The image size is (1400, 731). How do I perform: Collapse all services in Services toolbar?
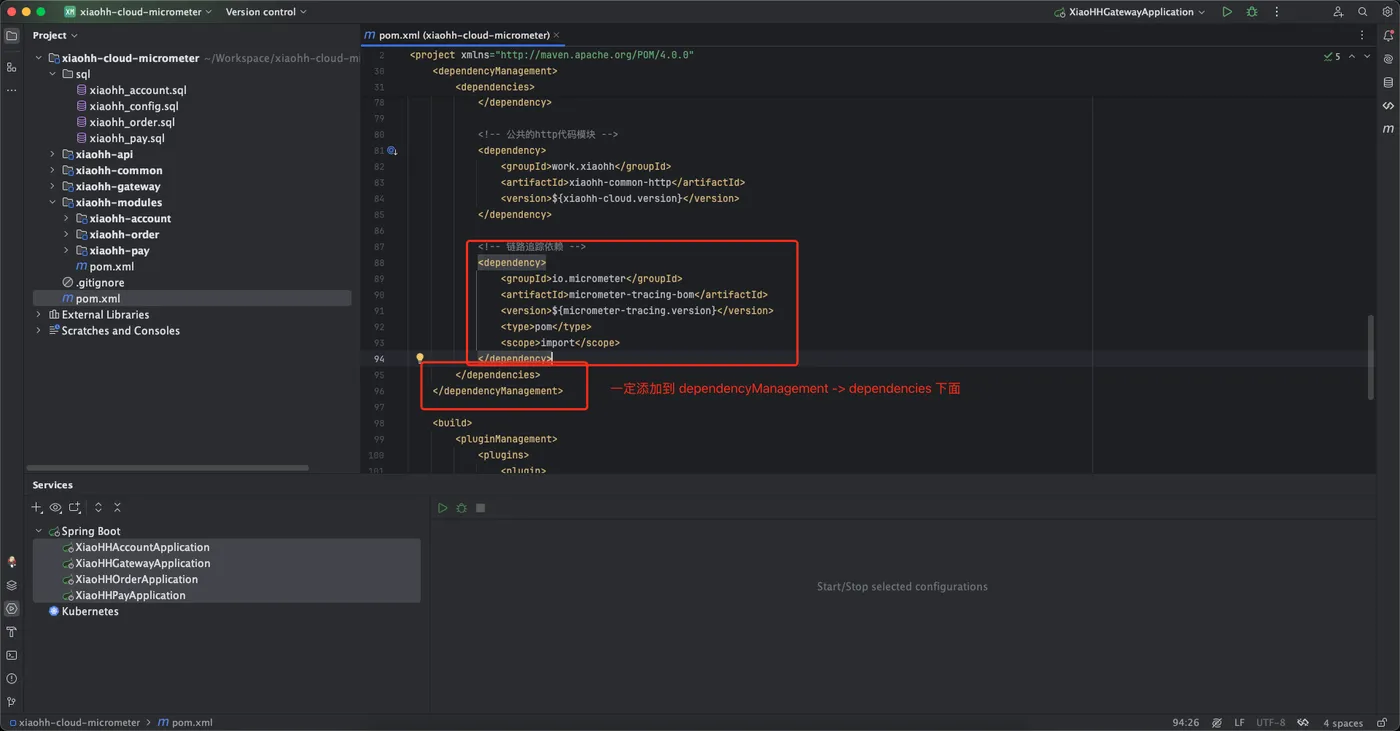coord(117,508)
